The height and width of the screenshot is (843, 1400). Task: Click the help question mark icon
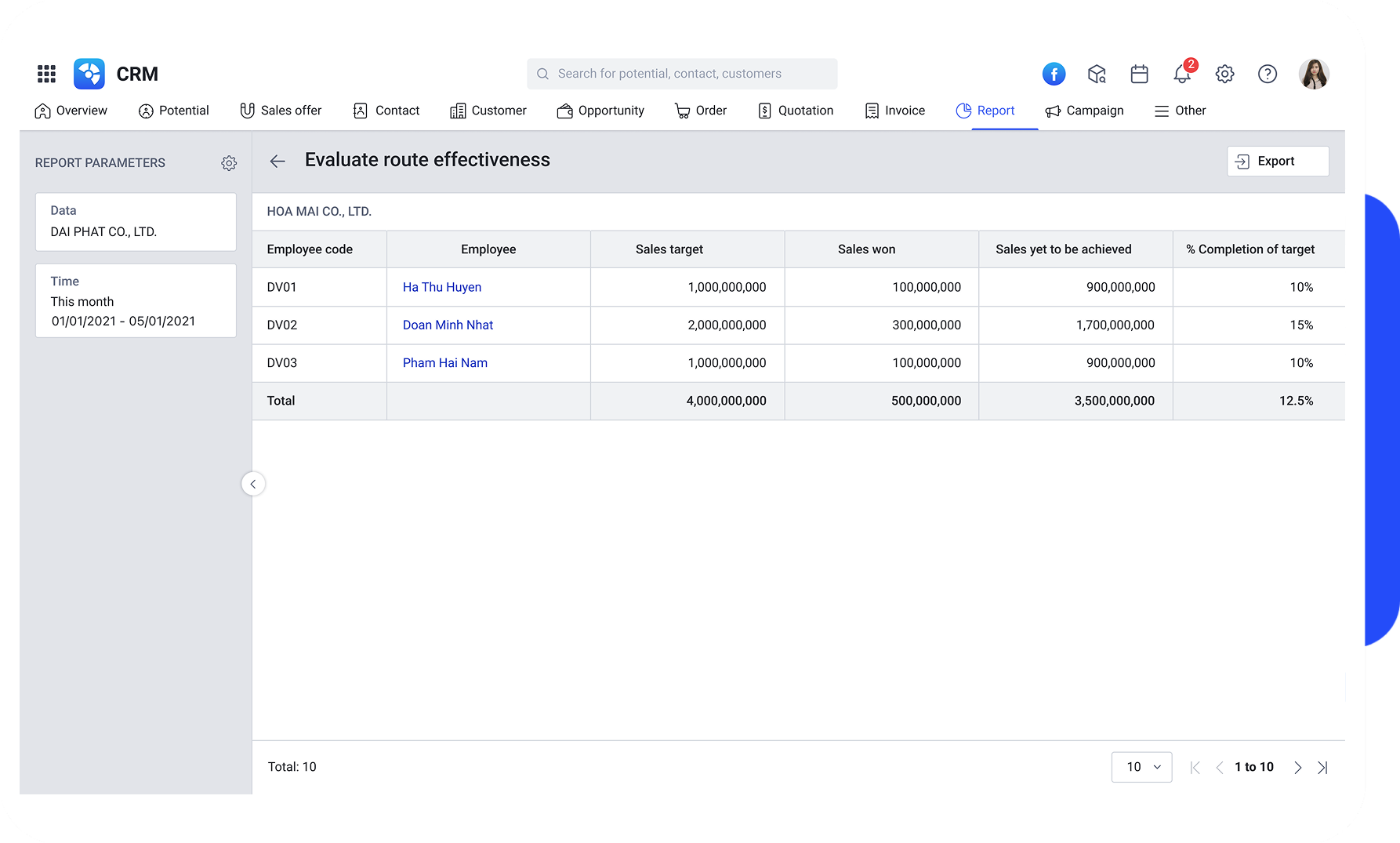coord(1267,74)
